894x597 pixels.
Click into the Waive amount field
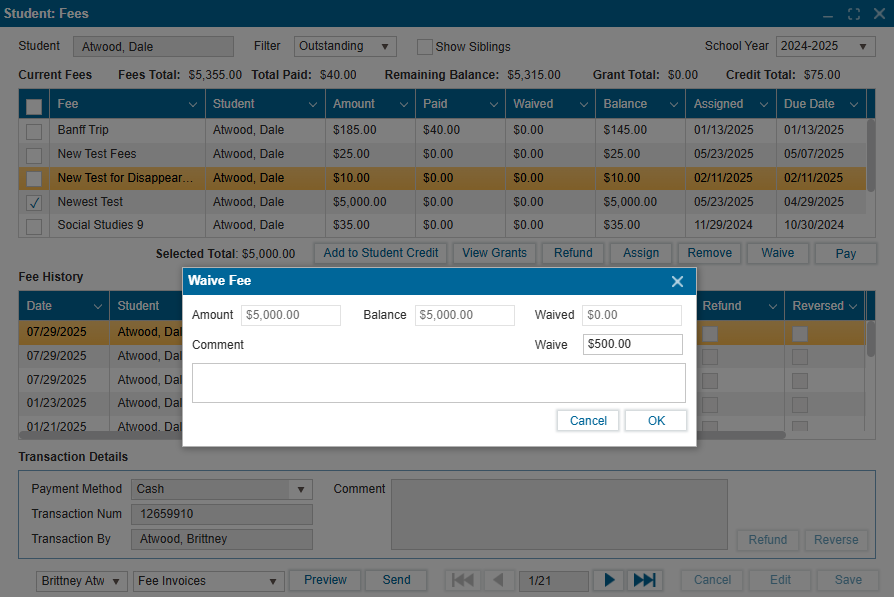632,344
